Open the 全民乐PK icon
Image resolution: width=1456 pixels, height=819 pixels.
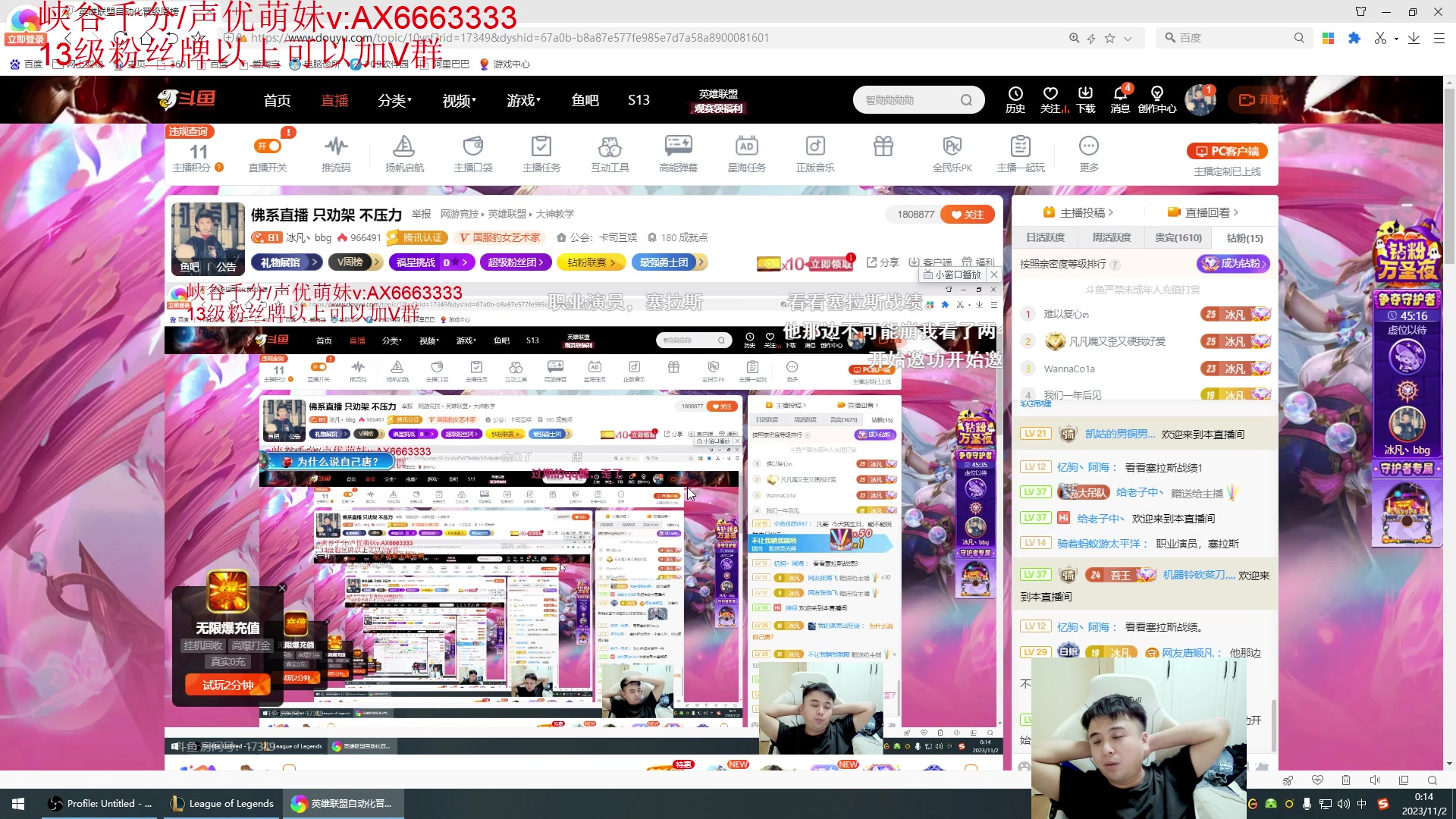[x=952, y=154]
